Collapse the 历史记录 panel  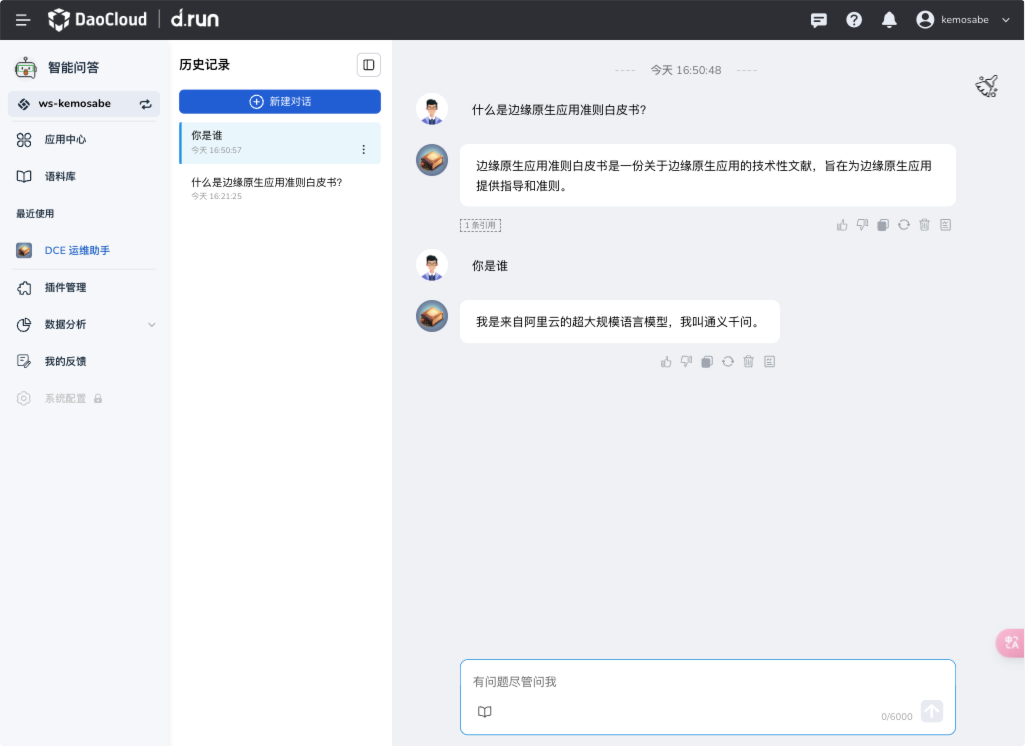(x=369, y=65)
